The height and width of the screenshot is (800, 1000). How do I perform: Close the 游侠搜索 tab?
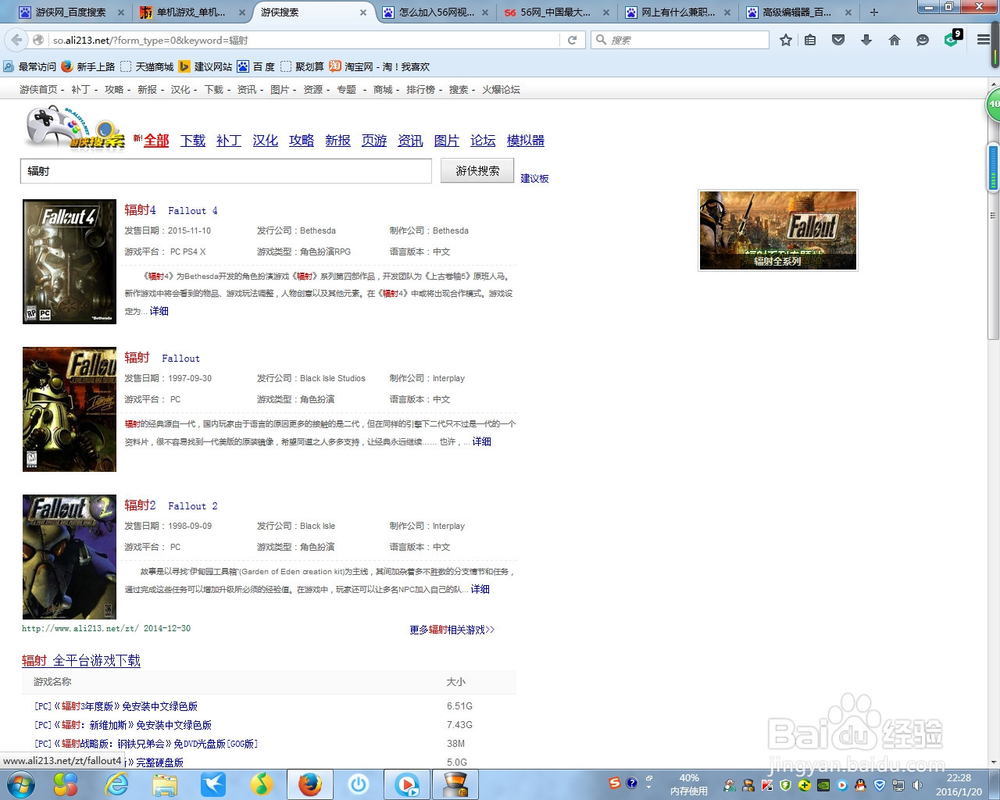click(x=363, y=12)
